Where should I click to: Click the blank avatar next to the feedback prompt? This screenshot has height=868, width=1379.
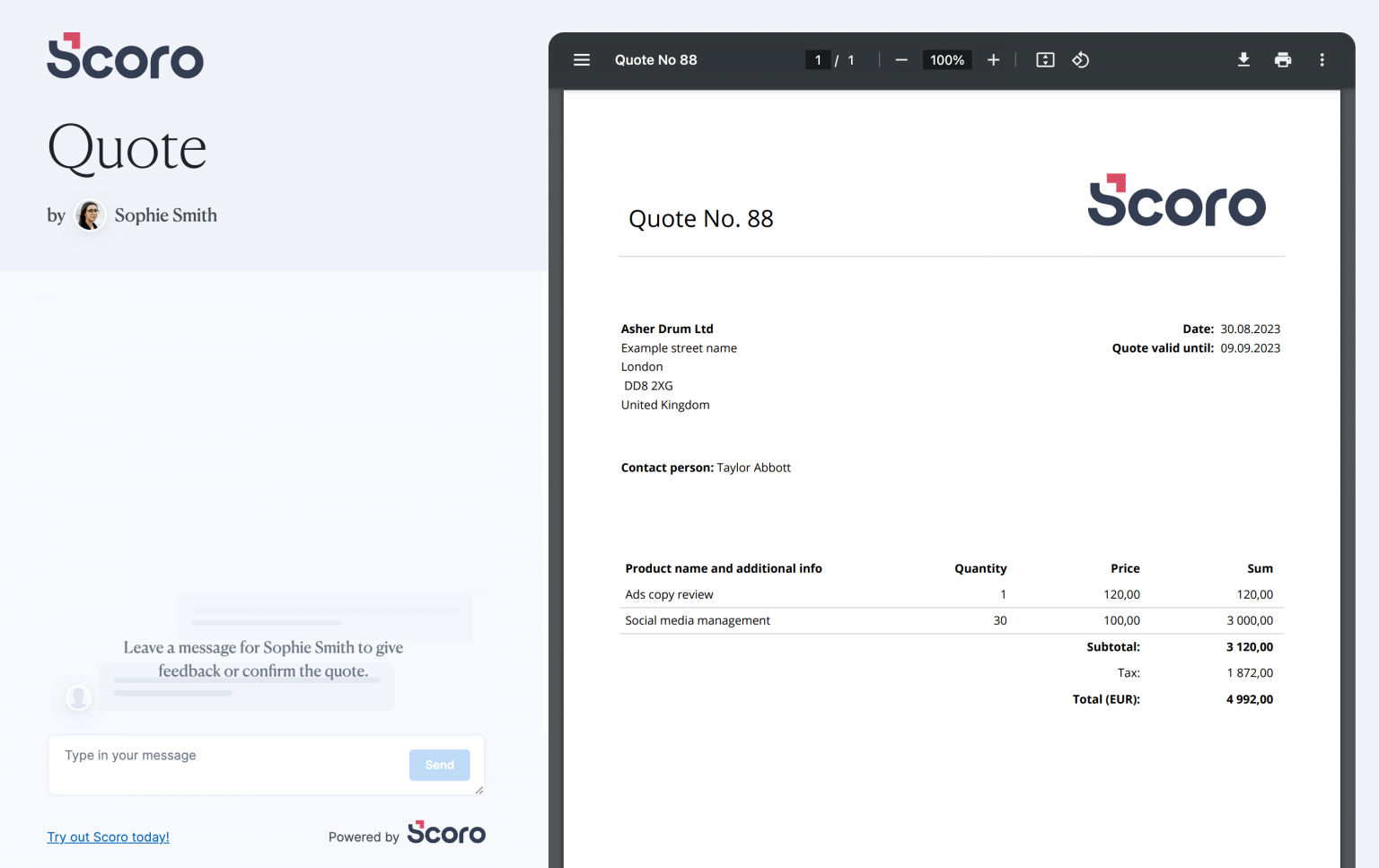point(78,697)
